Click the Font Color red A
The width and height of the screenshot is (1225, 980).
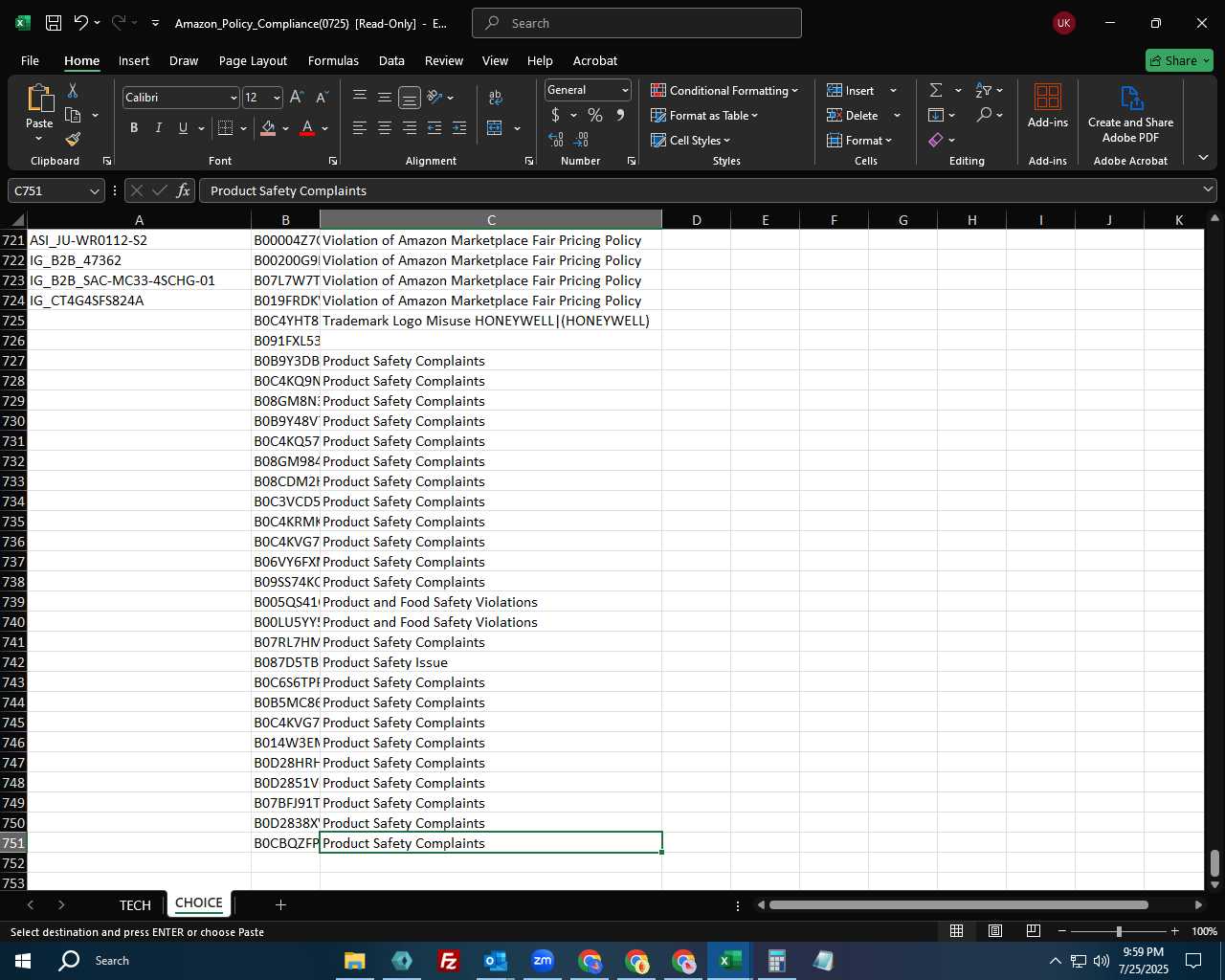(x=307, y=128)
